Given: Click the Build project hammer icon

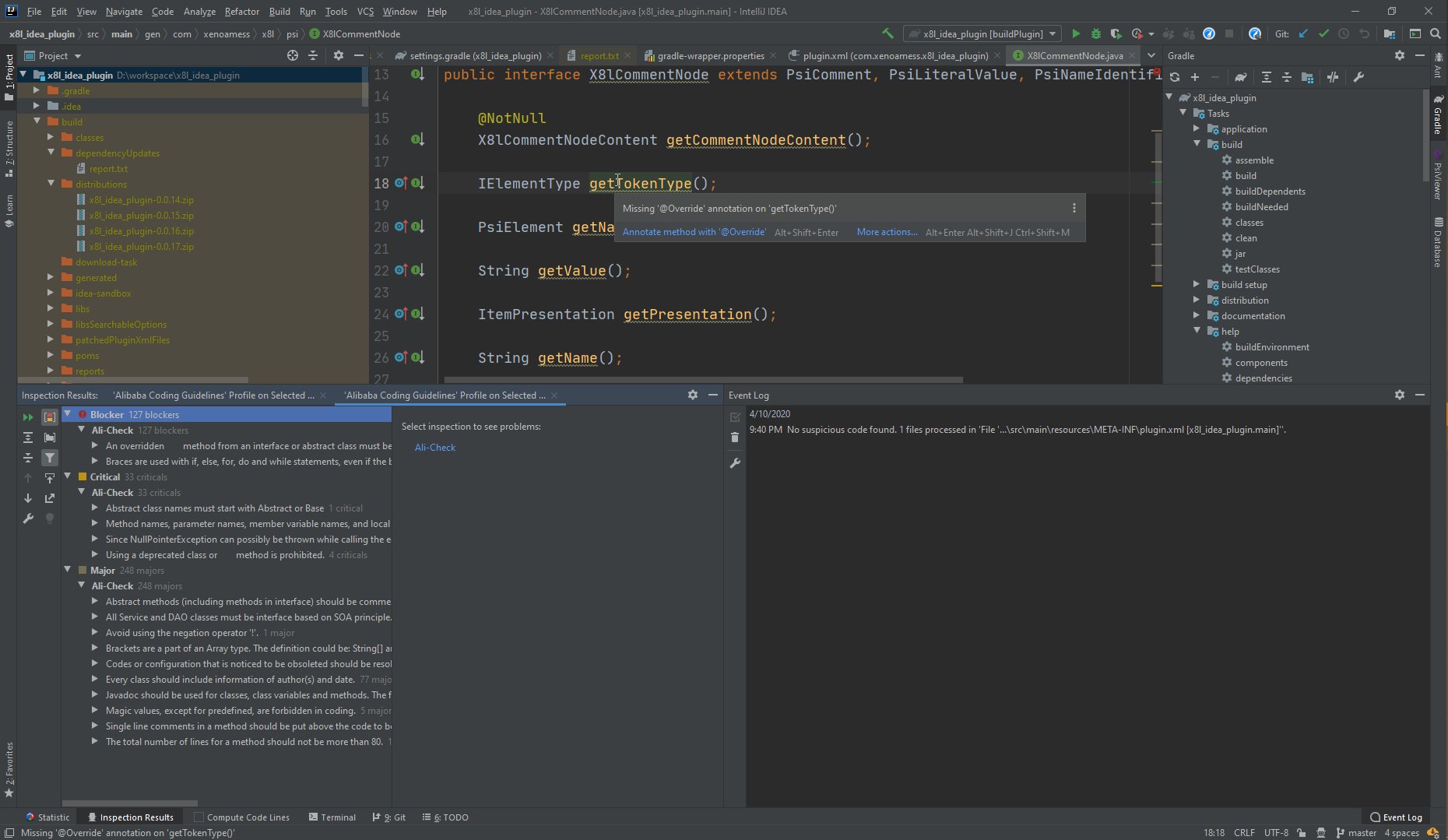Looking at the screenshot, I should [x=887, y=33].
